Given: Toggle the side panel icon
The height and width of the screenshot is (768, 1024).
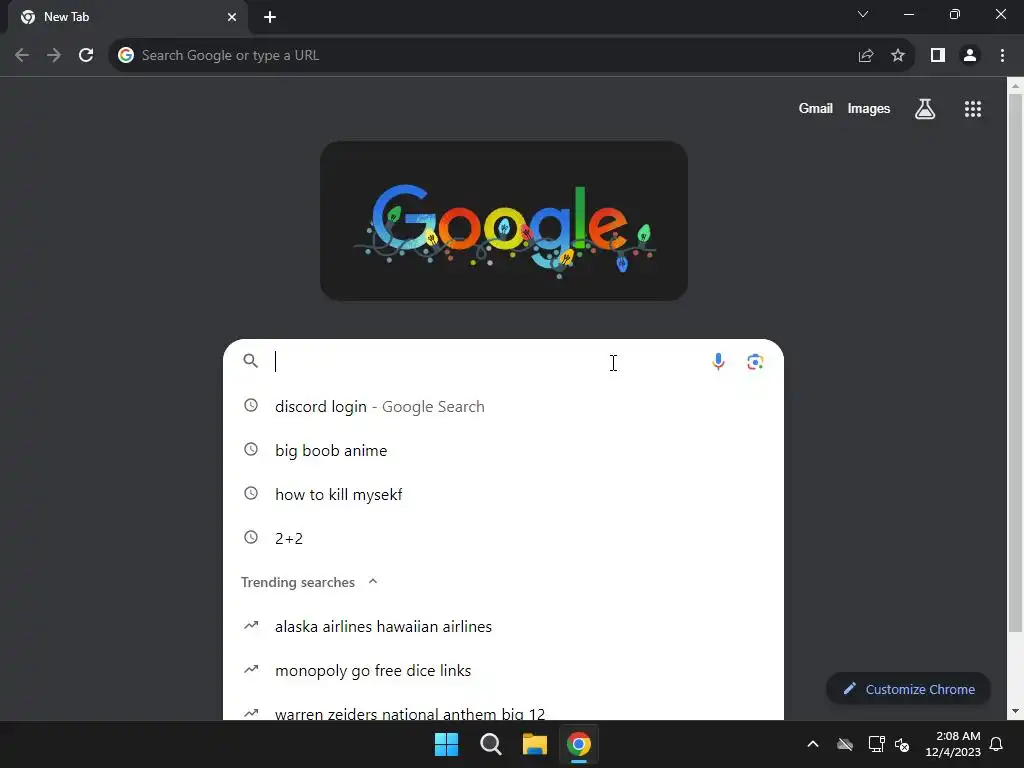Looking at the screenshot, I should 938,56.
